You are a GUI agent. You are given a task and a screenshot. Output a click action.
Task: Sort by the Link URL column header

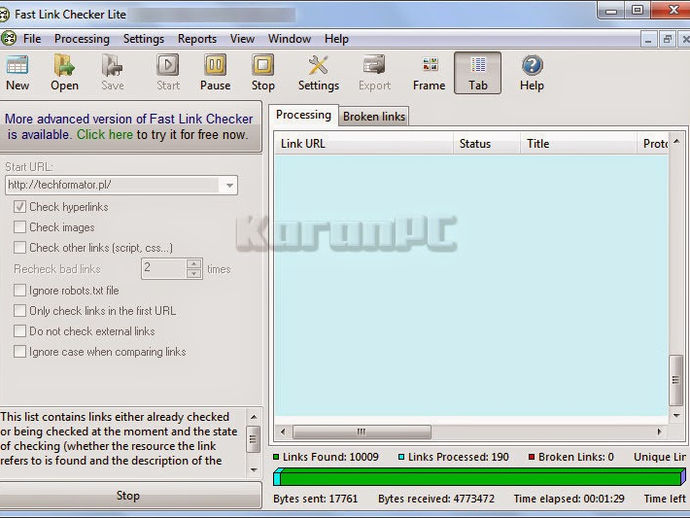pyautogui.click(x=363, y=143)
